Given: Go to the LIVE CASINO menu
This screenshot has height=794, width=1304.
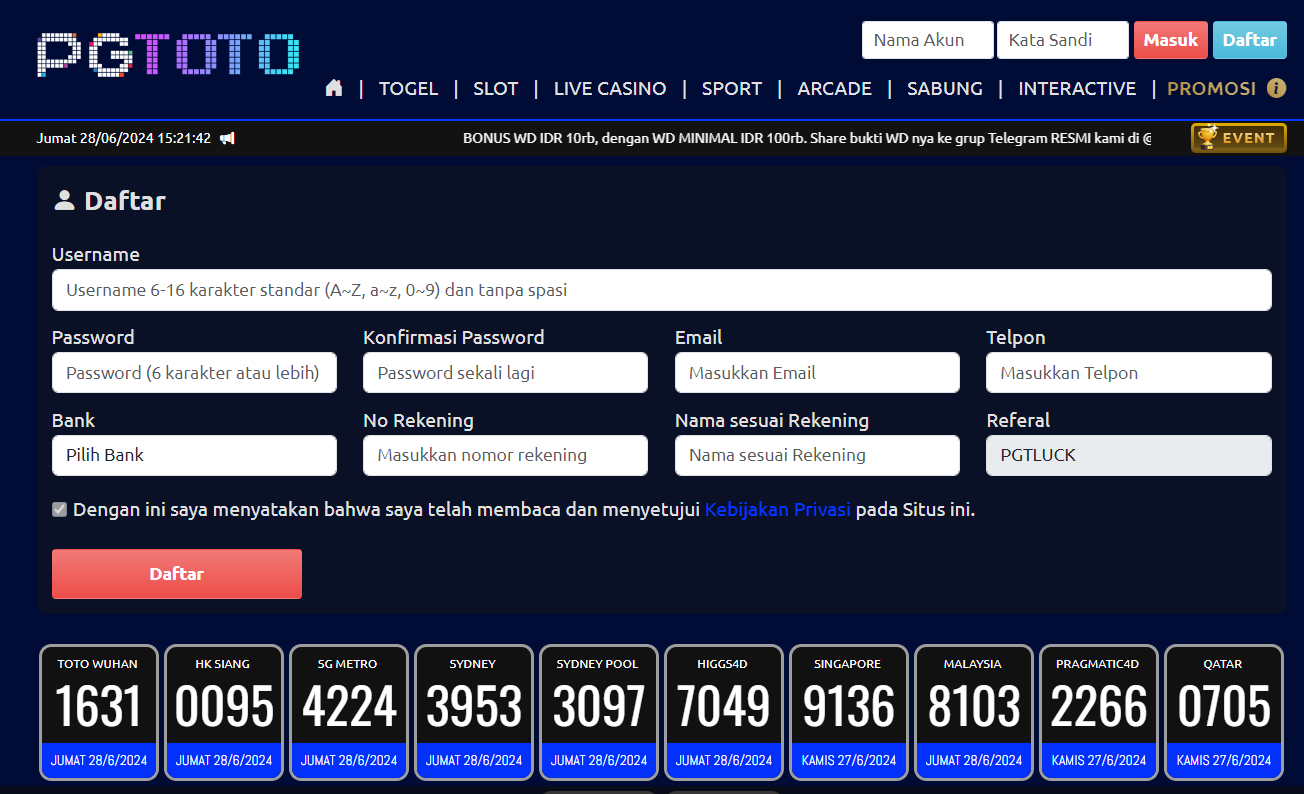Looking at the screenshot, I should pos(609,88).
